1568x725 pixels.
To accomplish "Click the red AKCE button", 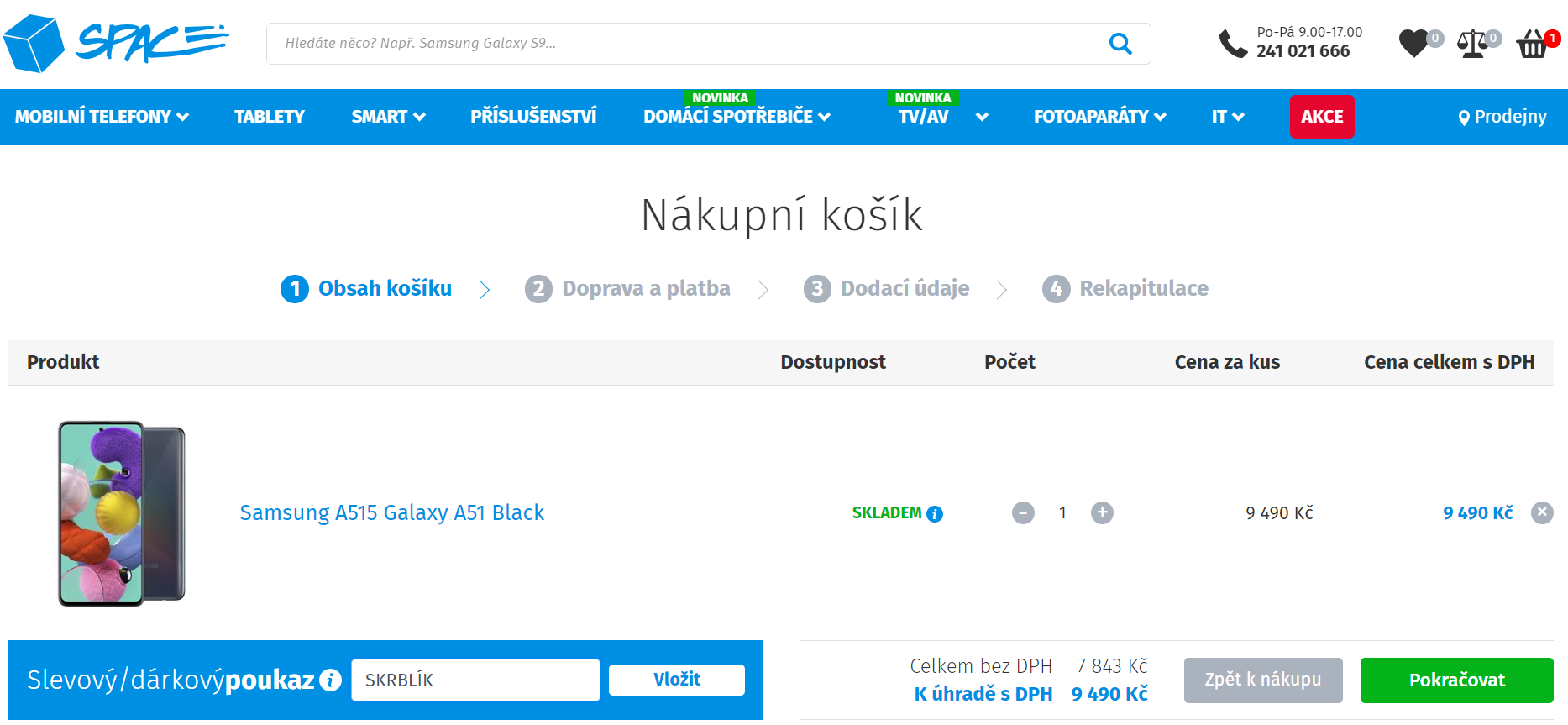I will pyautogui.click(x=1322, y=117).
